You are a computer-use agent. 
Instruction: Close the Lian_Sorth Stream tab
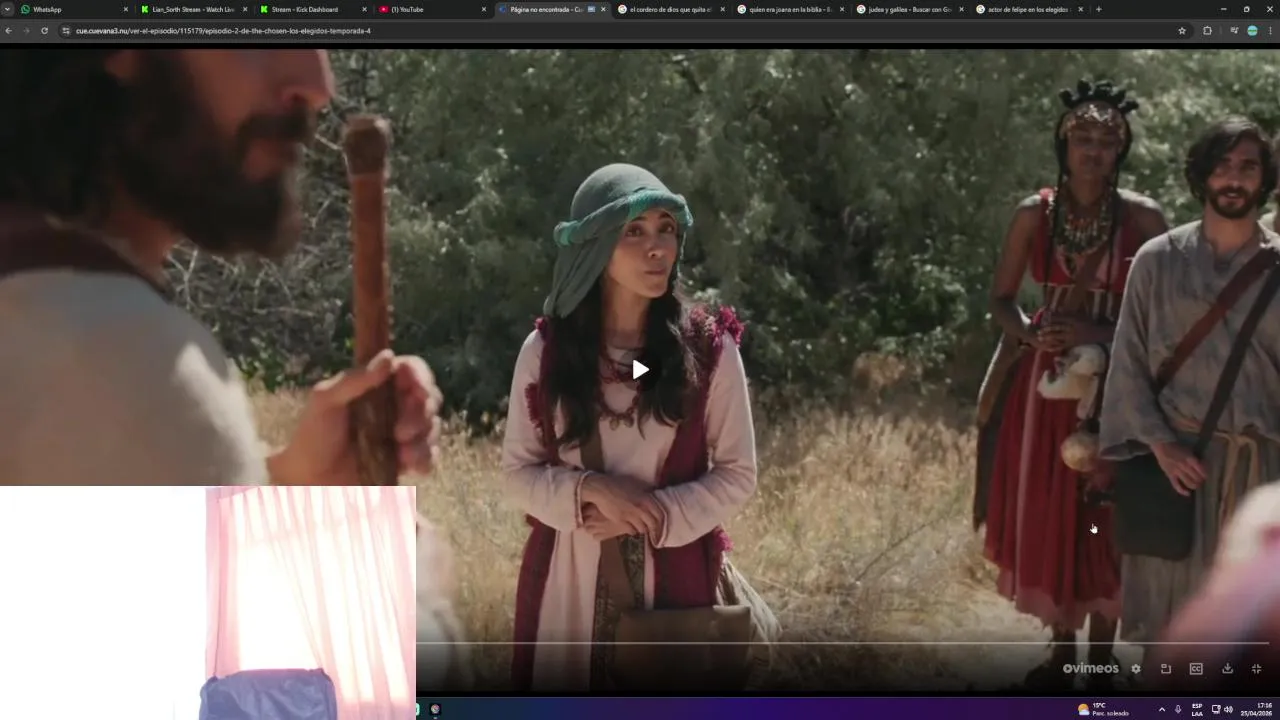245,9
